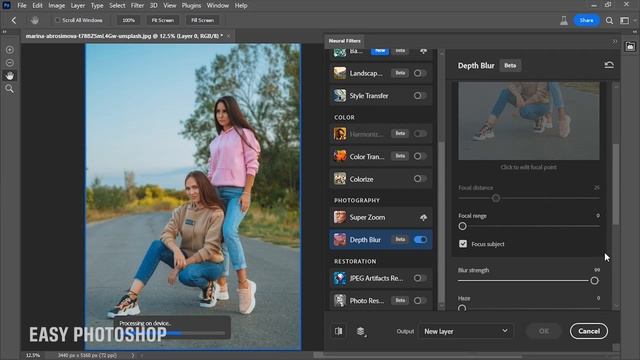Click the Landscape Mixer filter thumbnail icon
This screenshot has width=640, height=360.
(x=340, y=73)
